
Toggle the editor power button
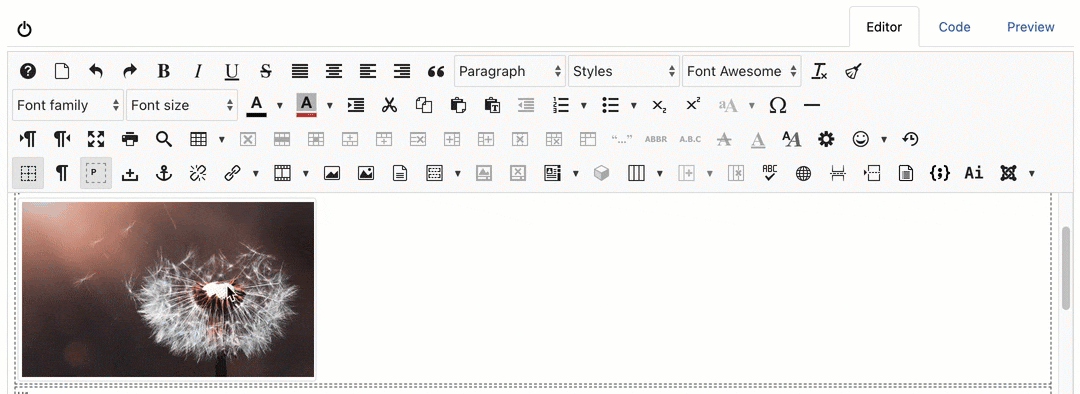point(25,29)
